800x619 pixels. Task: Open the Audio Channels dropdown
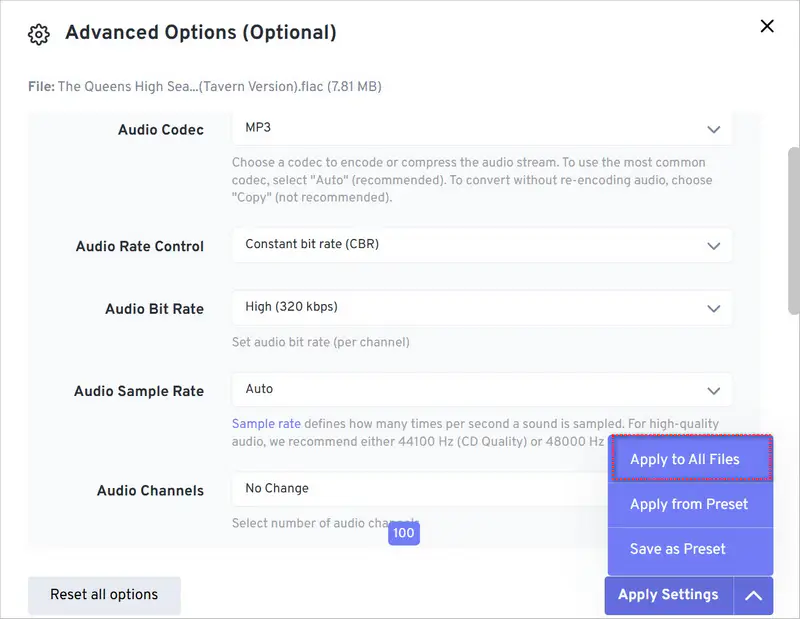tap(400, 490)
